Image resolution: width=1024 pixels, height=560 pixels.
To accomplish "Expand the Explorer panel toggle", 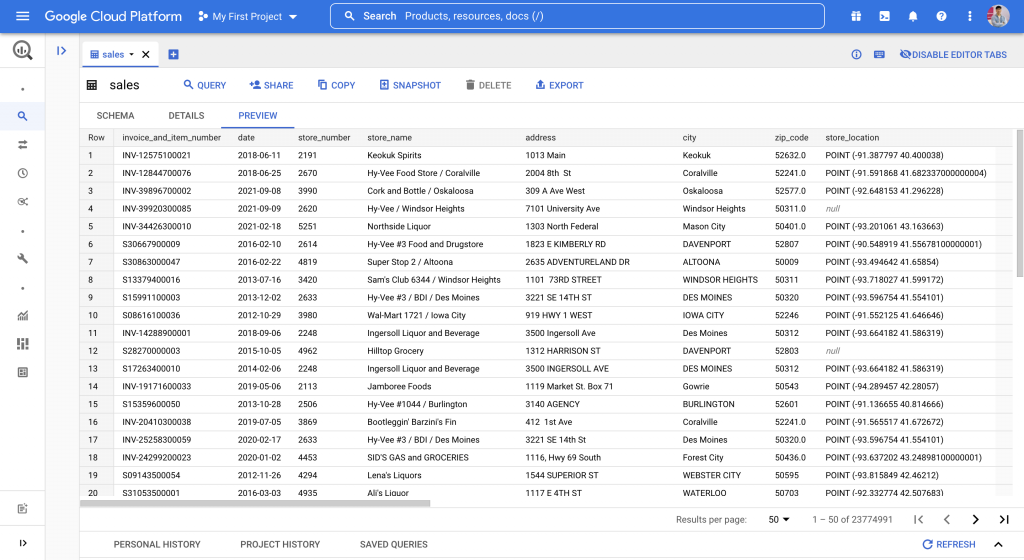I will pos(61,51).
